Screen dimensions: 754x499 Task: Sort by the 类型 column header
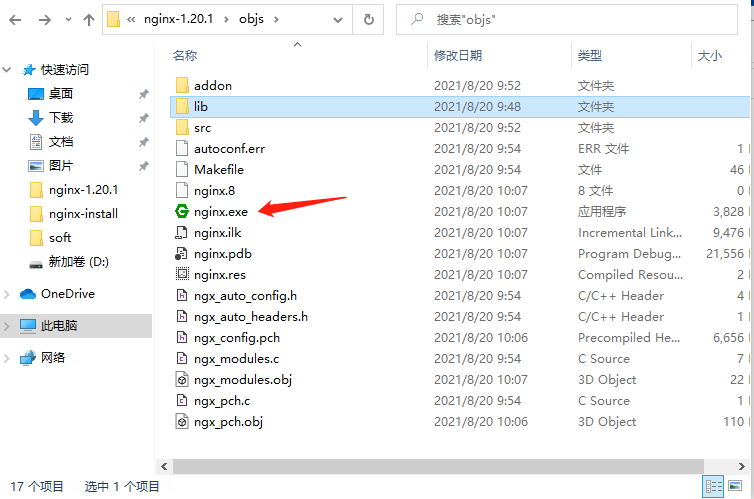(x=590, y=56)
